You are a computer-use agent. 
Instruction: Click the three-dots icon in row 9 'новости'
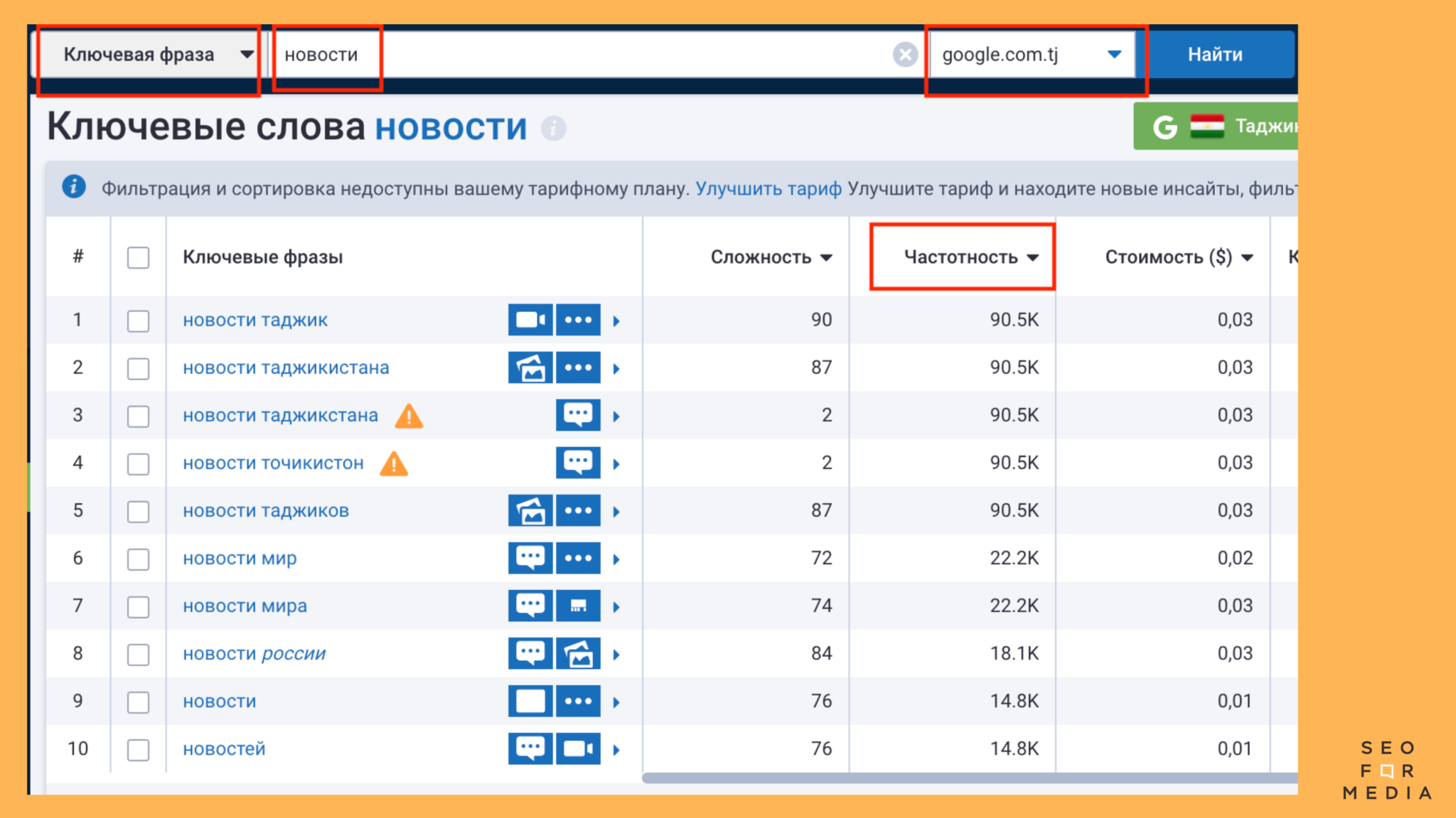pyautogui.click(x=578, y=701)
